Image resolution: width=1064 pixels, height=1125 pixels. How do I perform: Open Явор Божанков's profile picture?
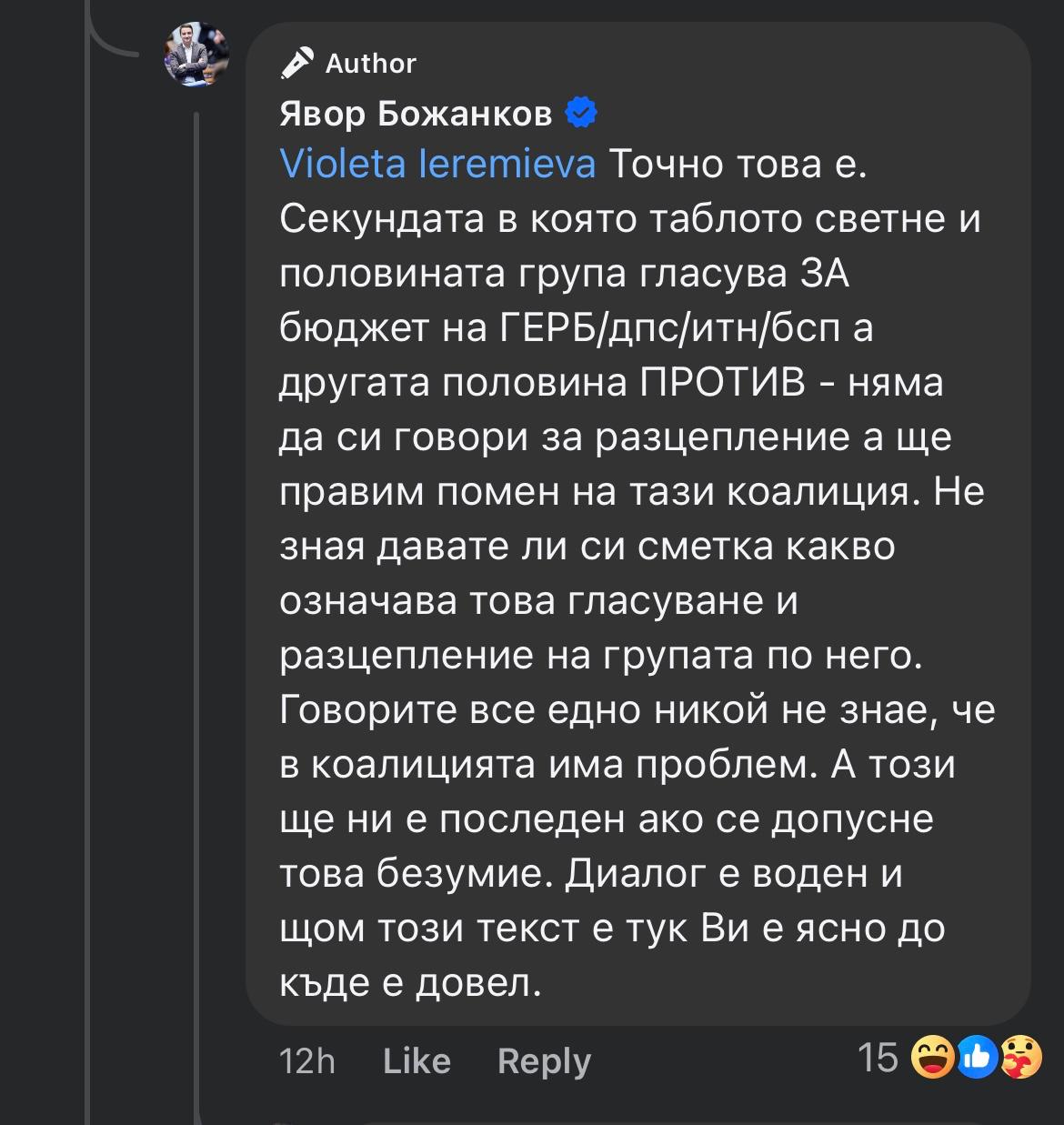pos(196,55)
